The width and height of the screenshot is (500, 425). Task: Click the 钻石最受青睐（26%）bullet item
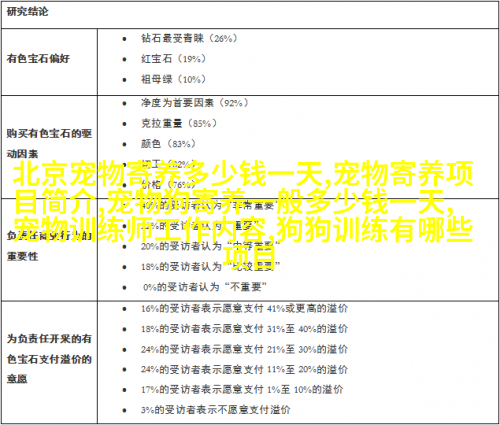click(x=189, y=38)
